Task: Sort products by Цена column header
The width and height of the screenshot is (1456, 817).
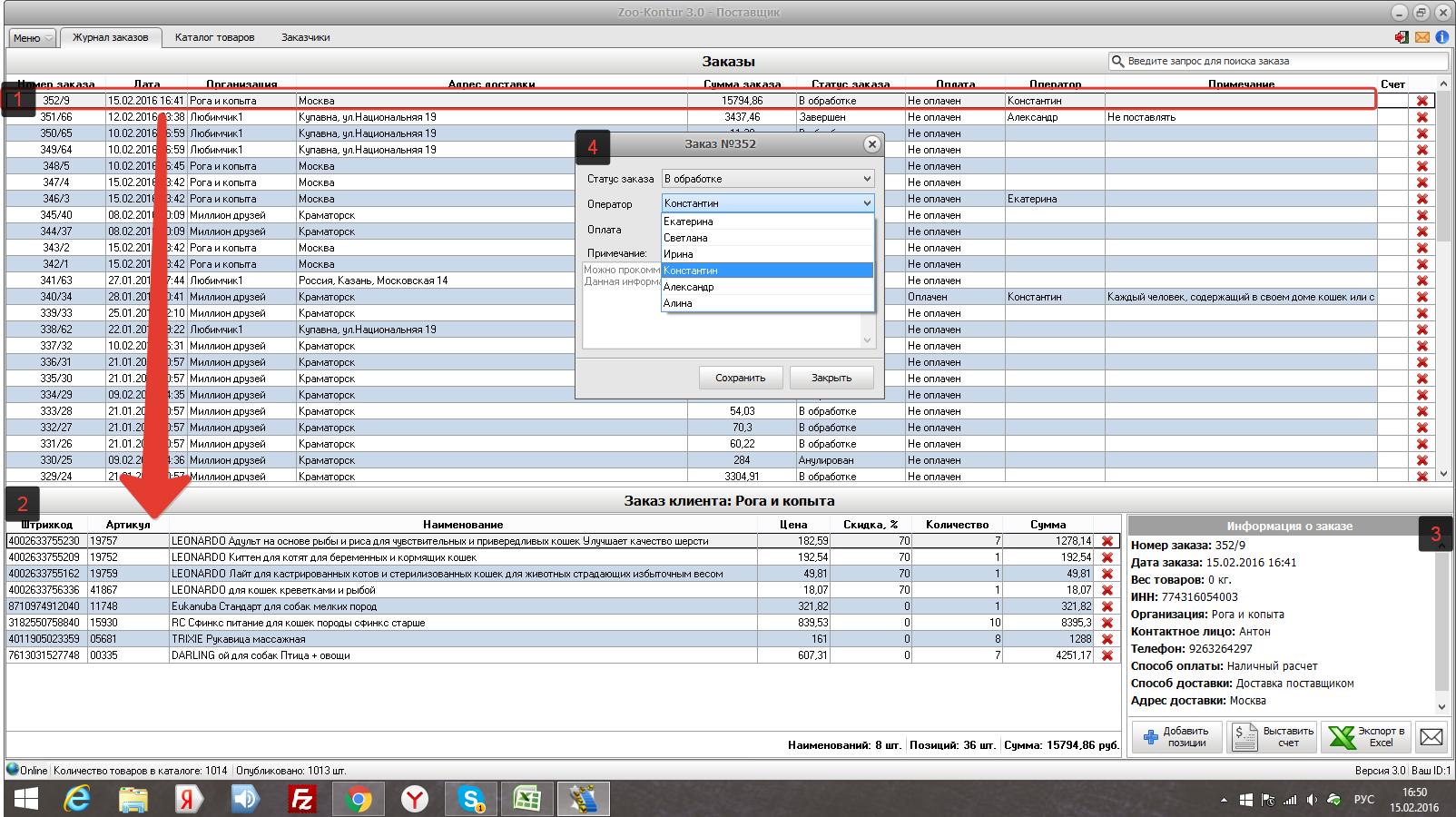Action: 793,525
